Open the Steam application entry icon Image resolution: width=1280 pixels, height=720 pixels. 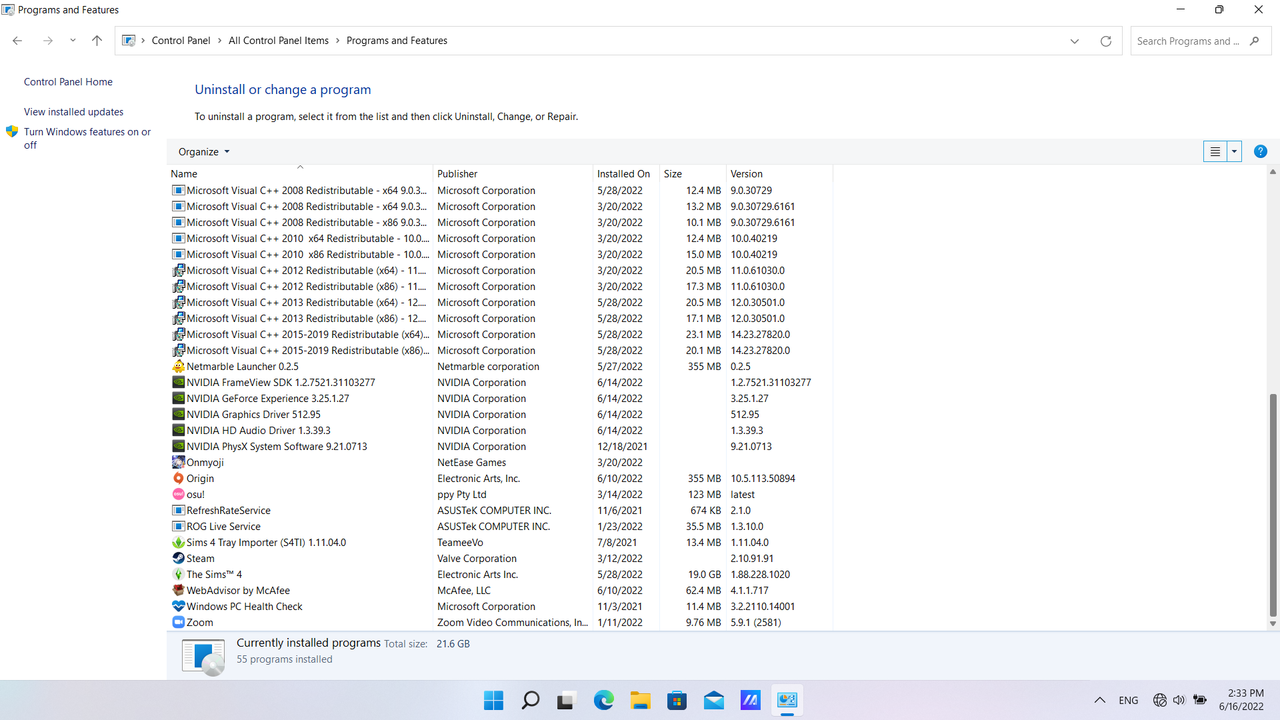tap(178, 558)
